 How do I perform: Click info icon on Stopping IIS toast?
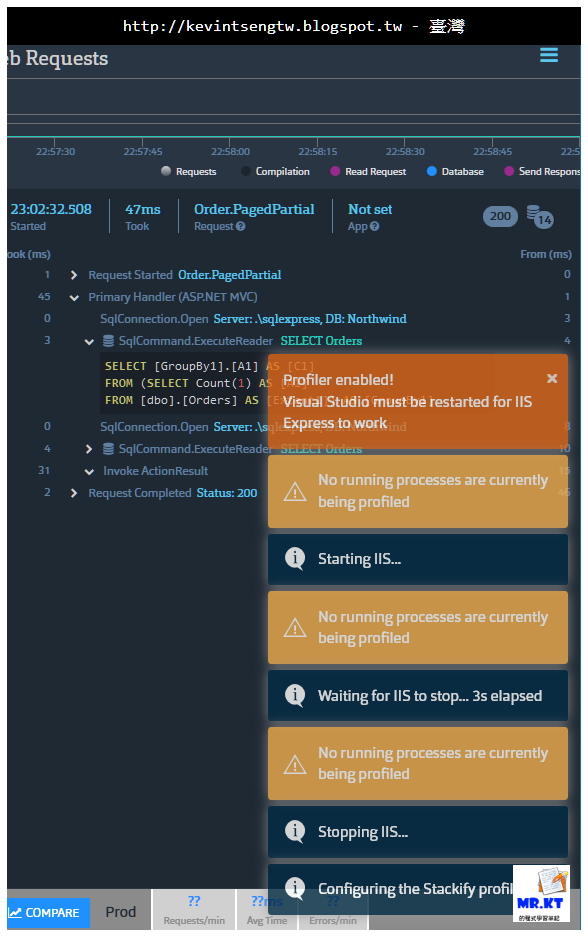[x=295, y=831]
